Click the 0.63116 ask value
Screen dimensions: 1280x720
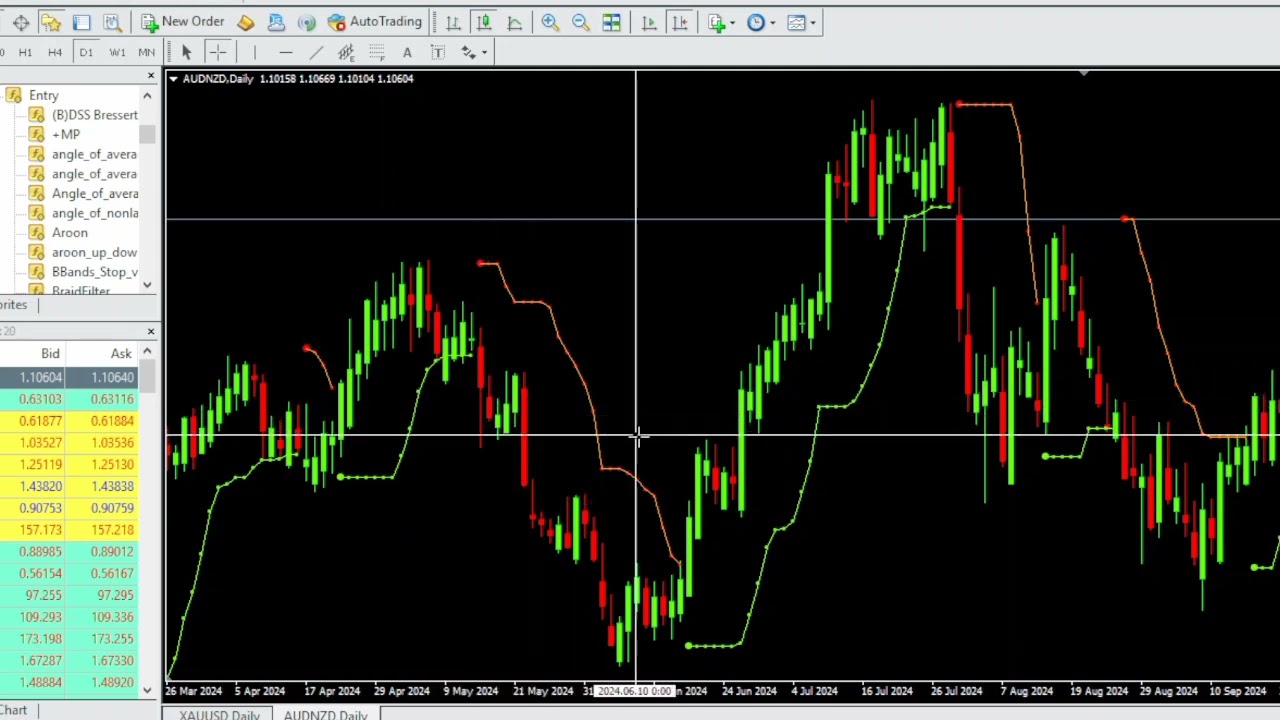pyautogui.click(x=112, y=399)
